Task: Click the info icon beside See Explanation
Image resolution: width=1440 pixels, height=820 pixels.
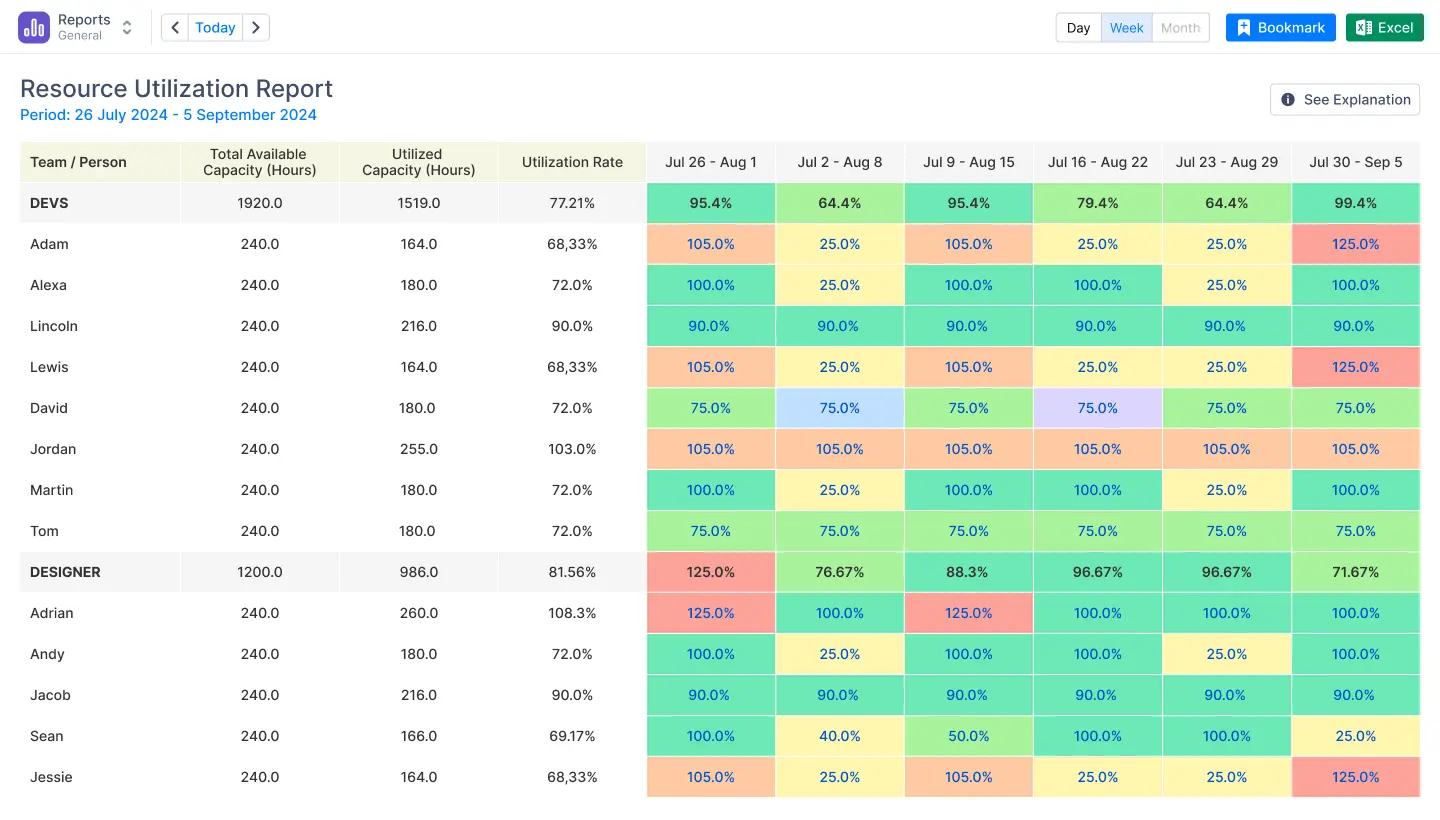Action: pyautogui.click(x=1289, y=99)
